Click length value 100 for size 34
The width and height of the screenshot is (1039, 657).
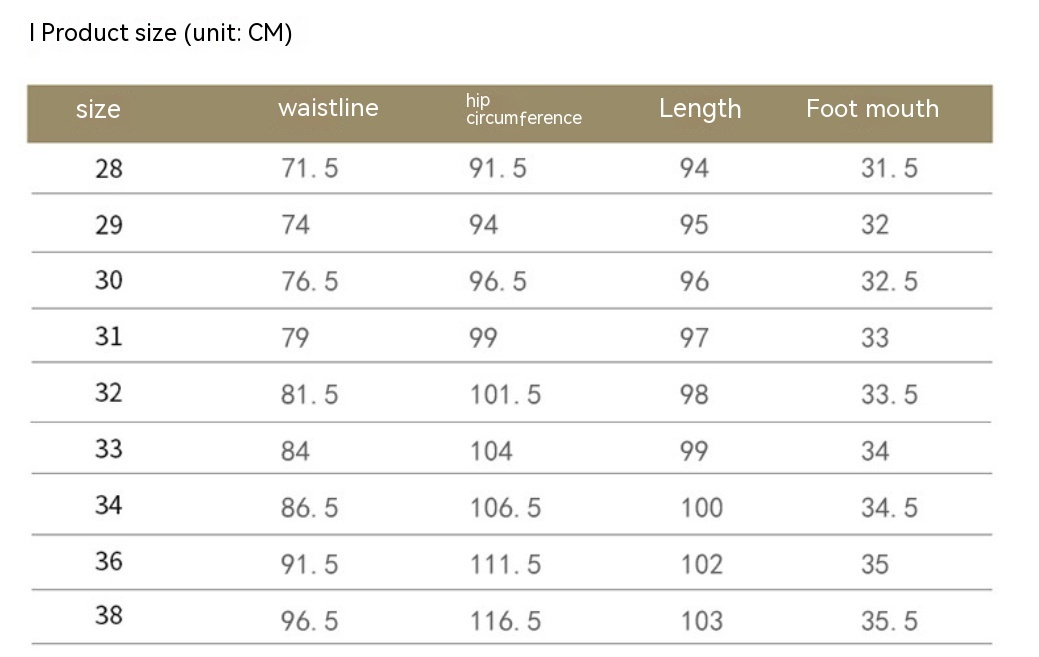701,508
